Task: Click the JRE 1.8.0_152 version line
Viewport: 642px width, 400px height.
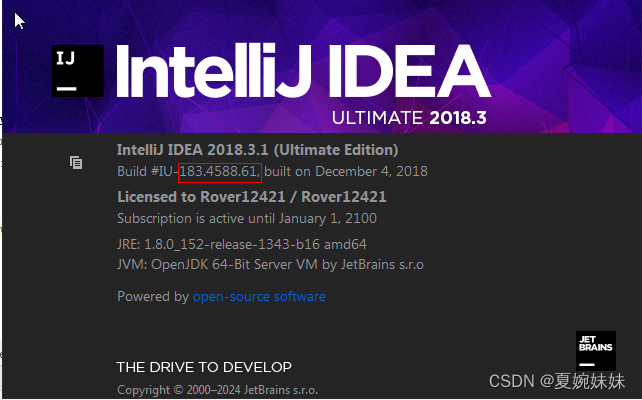Action: click(242, 244)
